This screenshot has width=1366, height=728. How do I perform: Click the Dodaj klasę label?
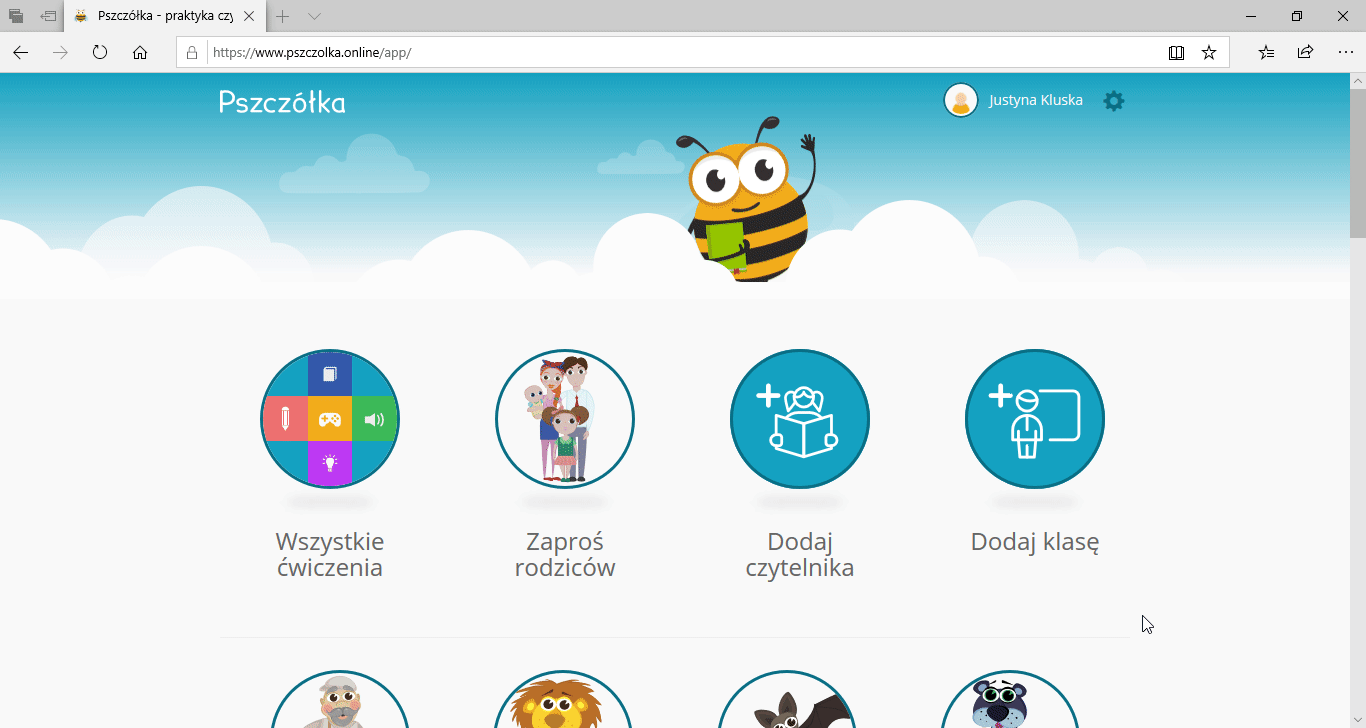point(1035,542)
